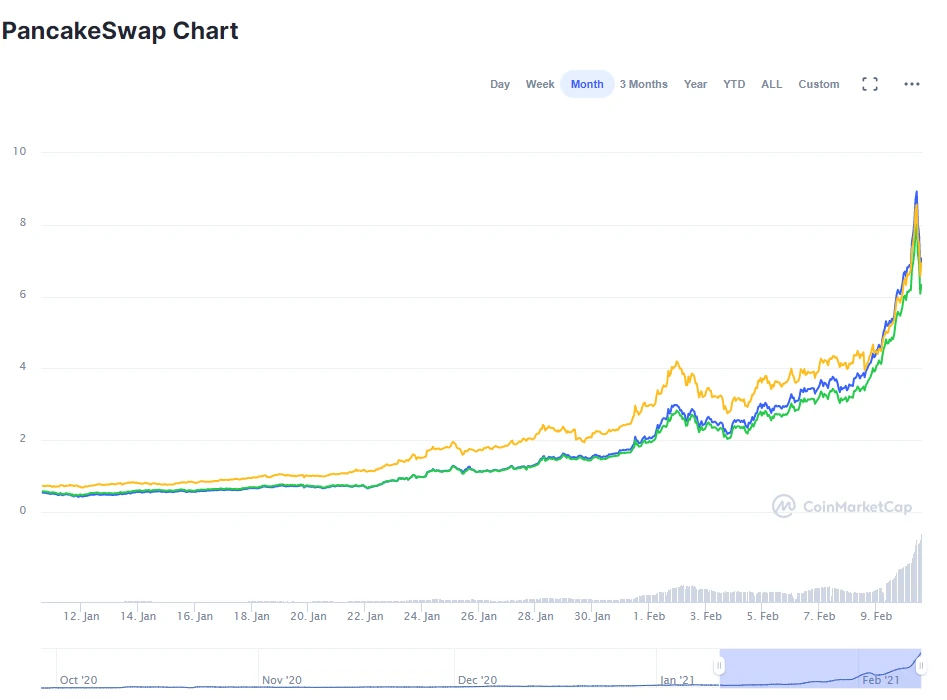Click the 28. Jan axis label

[535, 616]
